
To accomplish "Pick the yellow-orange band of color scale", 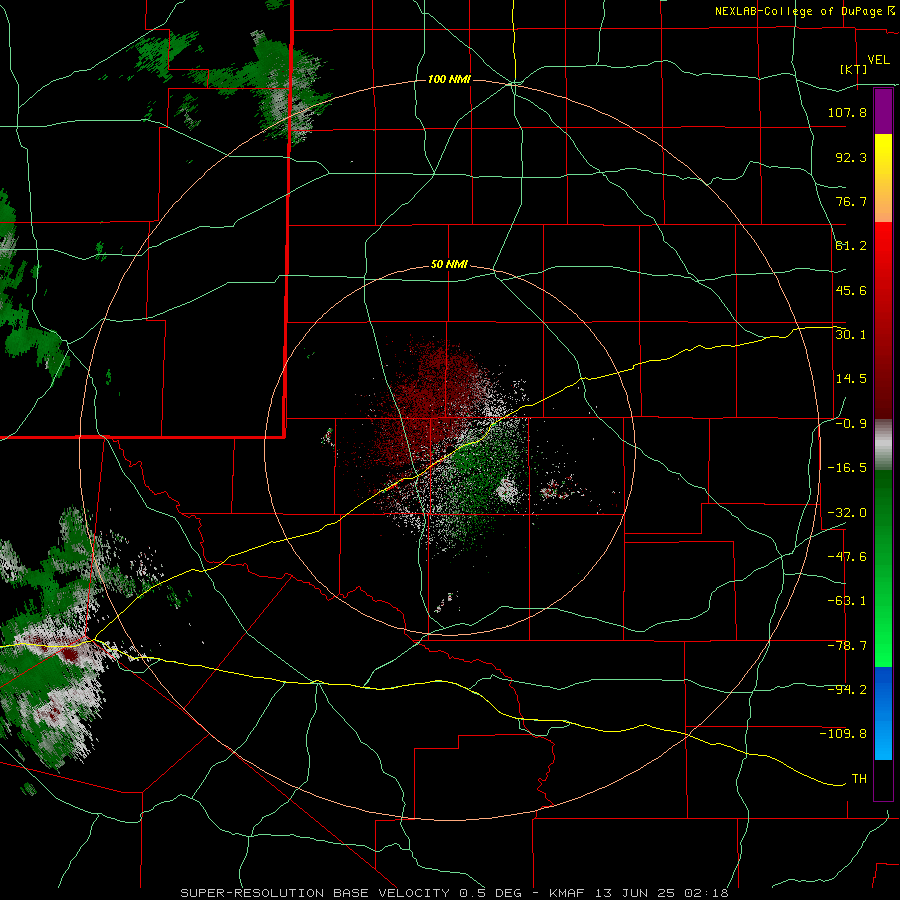I will tap(883, 178).
